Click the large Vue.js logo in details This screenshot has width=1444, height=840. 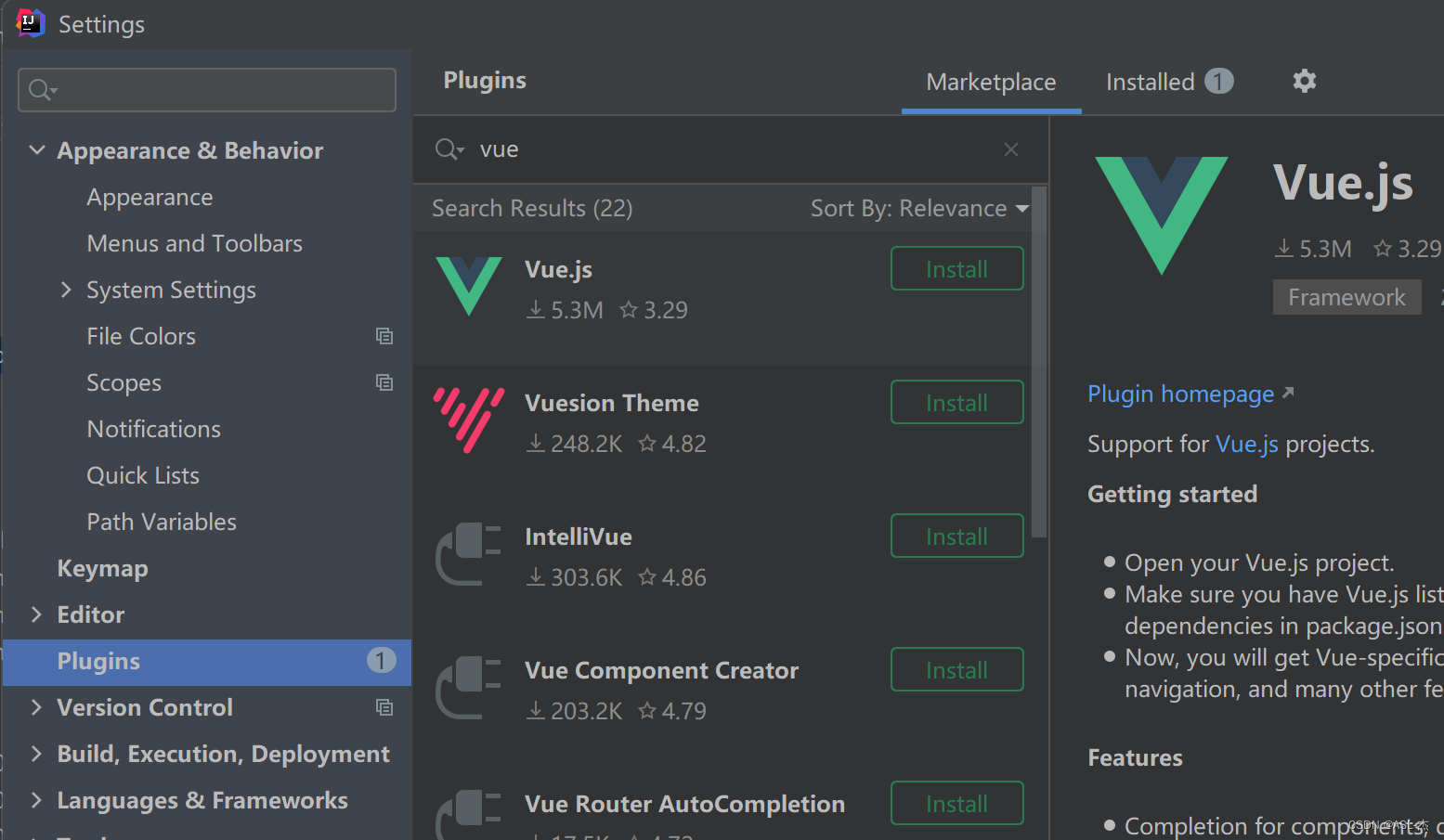1162,215
